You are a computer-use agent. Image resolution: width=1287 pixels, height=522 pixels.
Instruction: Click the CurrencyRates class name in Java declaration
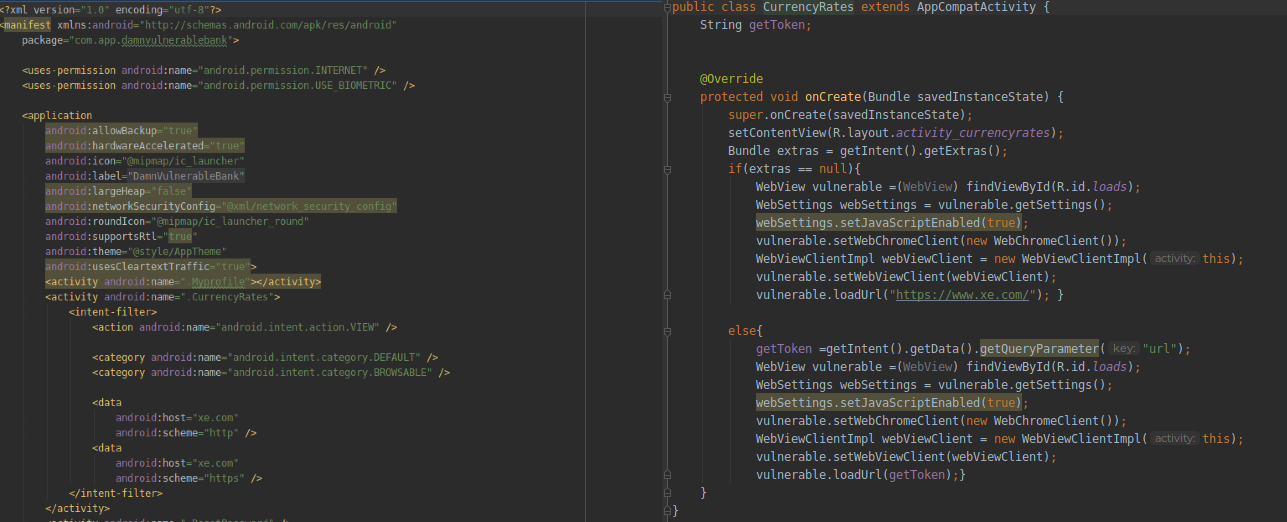pos(807,7)
